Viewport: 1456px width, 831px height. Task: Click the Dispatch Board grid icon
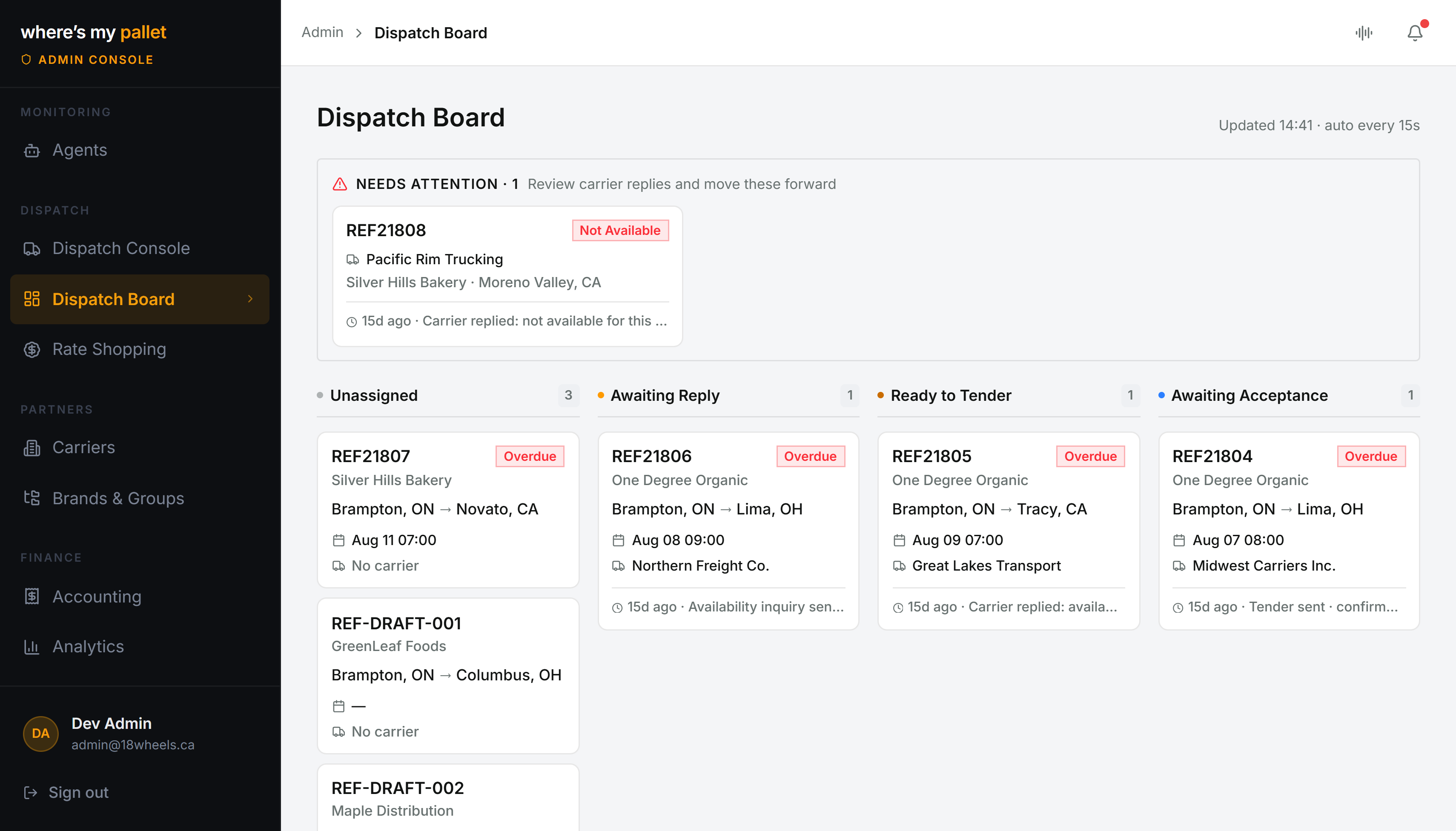[32, 299]
